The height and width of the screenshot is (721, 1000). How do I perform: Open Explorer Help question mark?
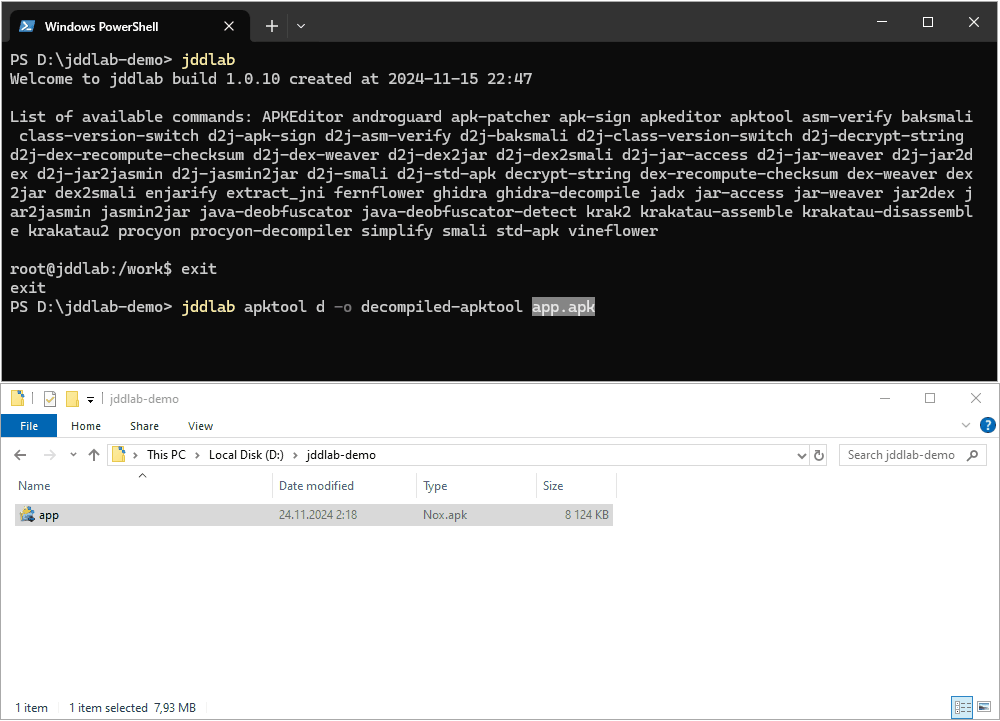(x=987, y=425)
